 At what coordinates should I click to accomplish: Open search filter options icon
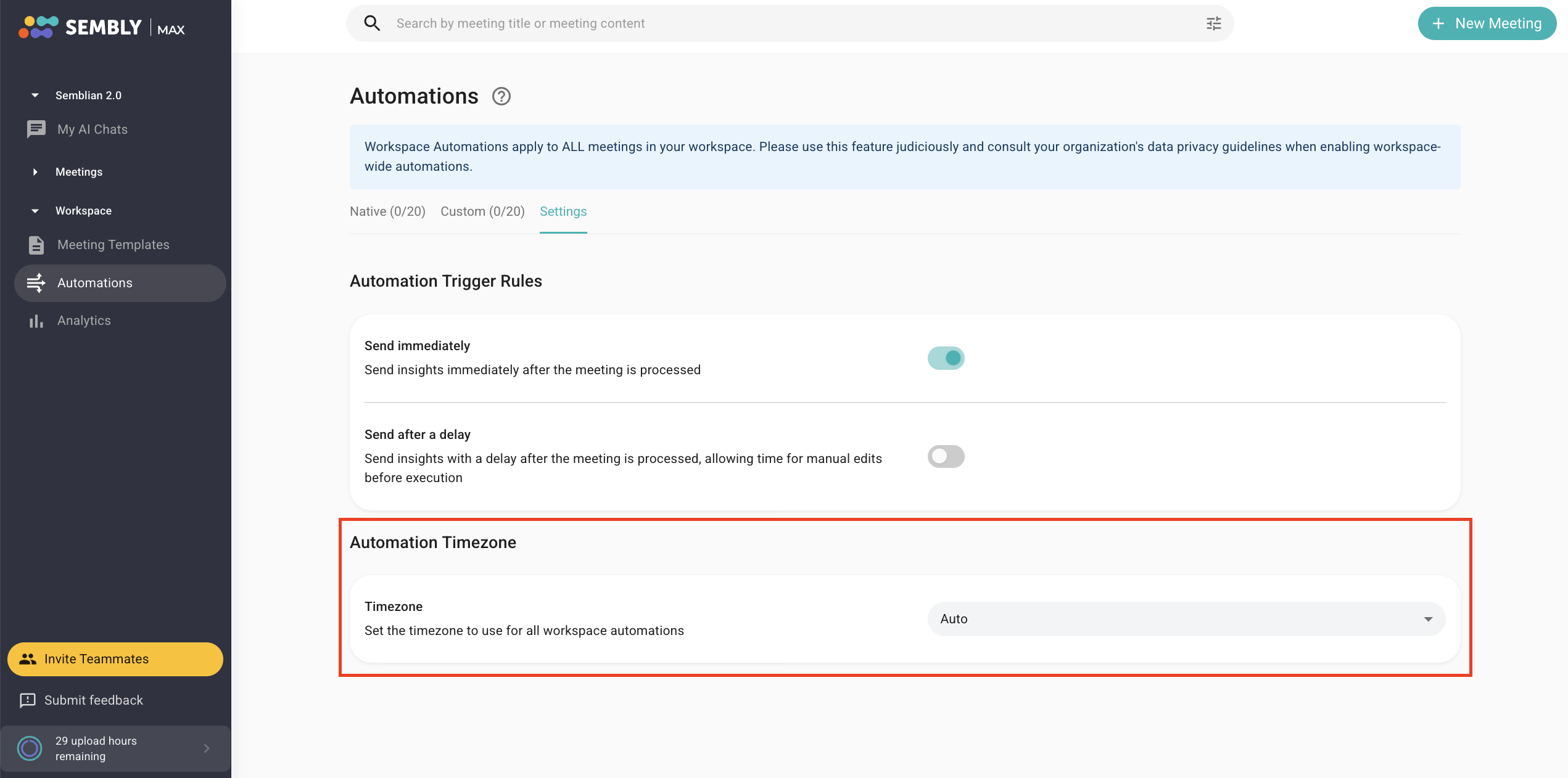point(1213,23)
